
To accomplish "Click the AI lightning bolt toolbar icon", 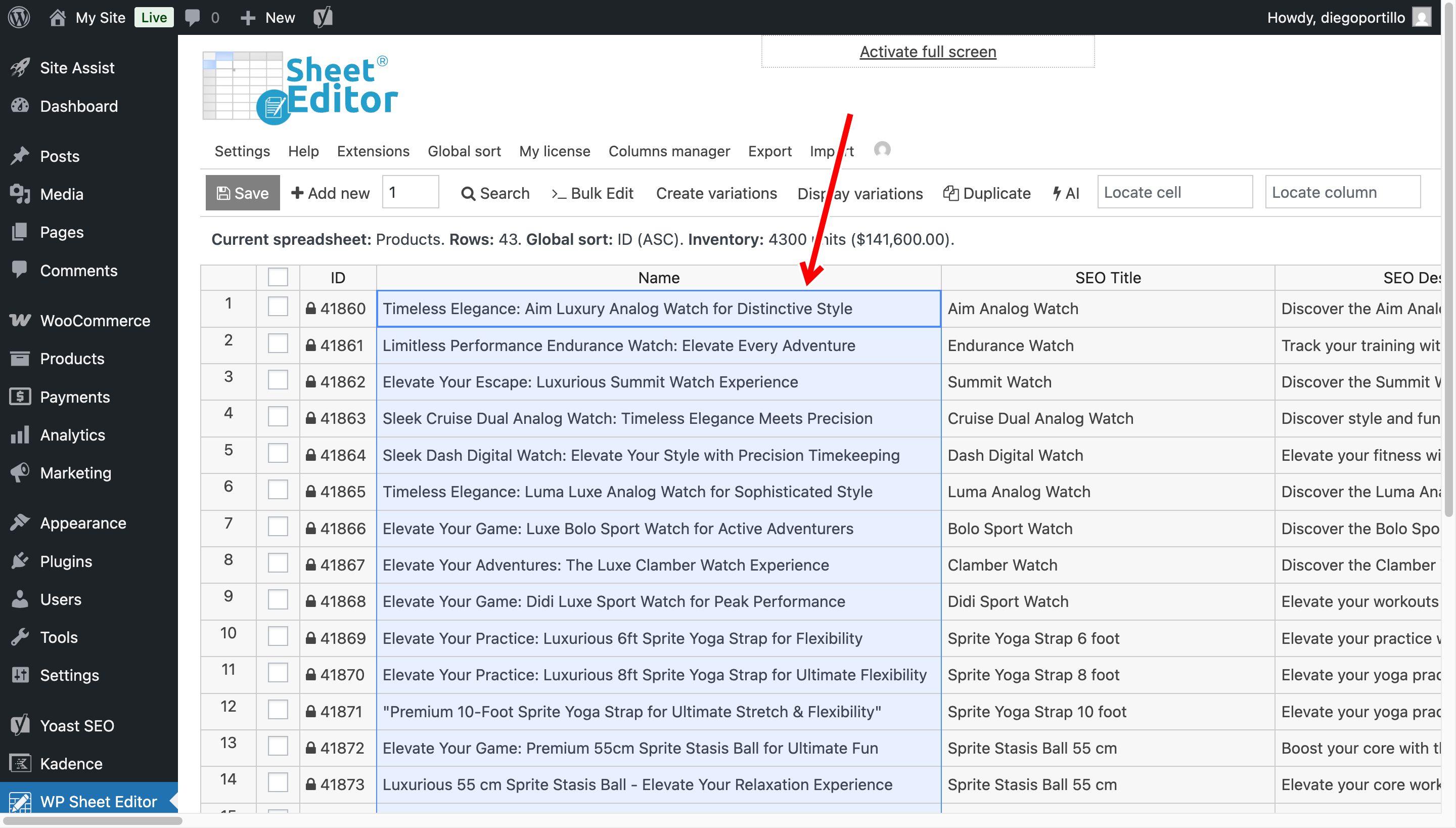I will (1057, 193).
